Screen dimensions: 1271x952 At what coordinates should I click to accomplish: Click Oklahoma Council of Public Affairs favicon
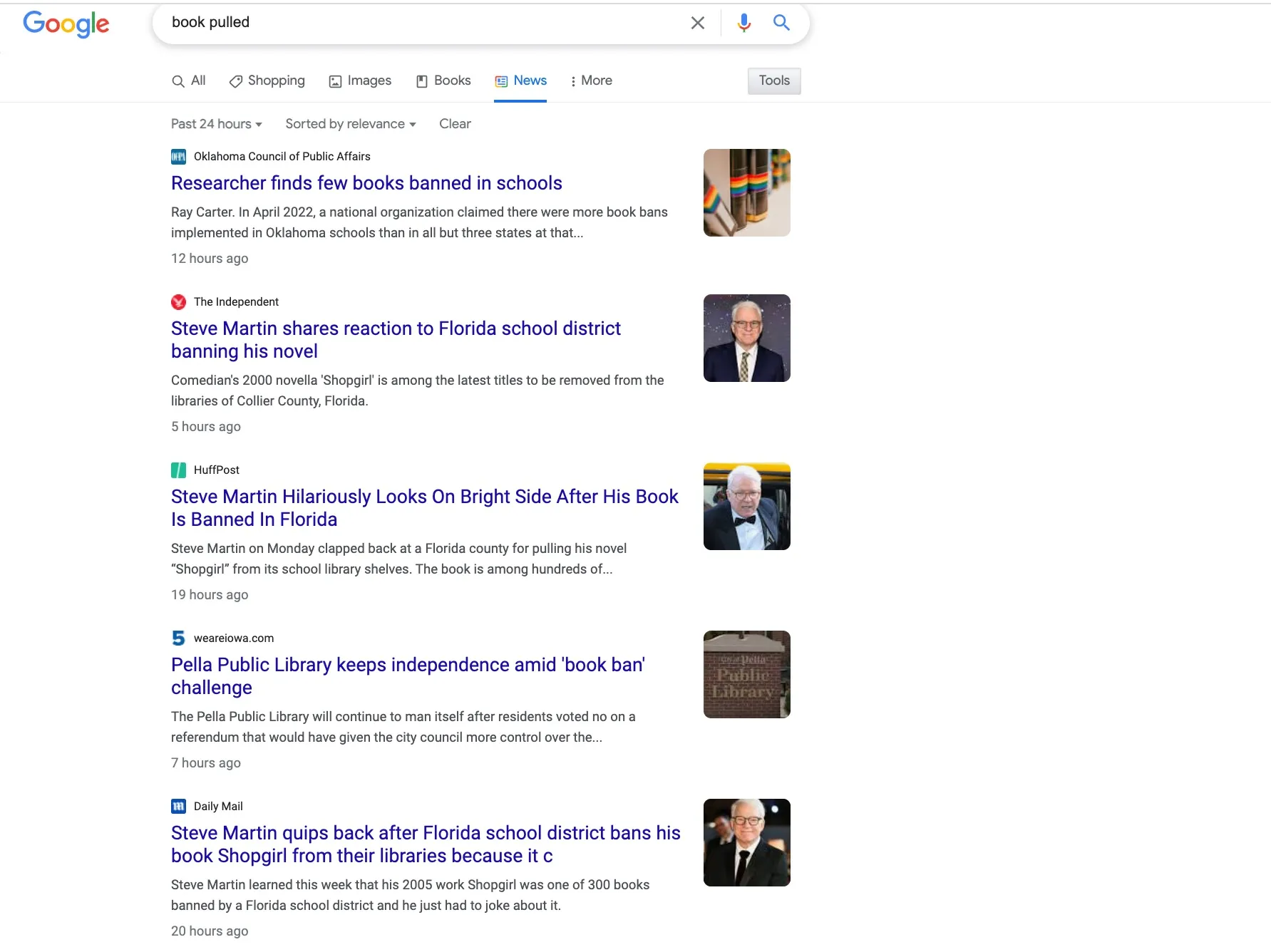[x=178, y=156]
